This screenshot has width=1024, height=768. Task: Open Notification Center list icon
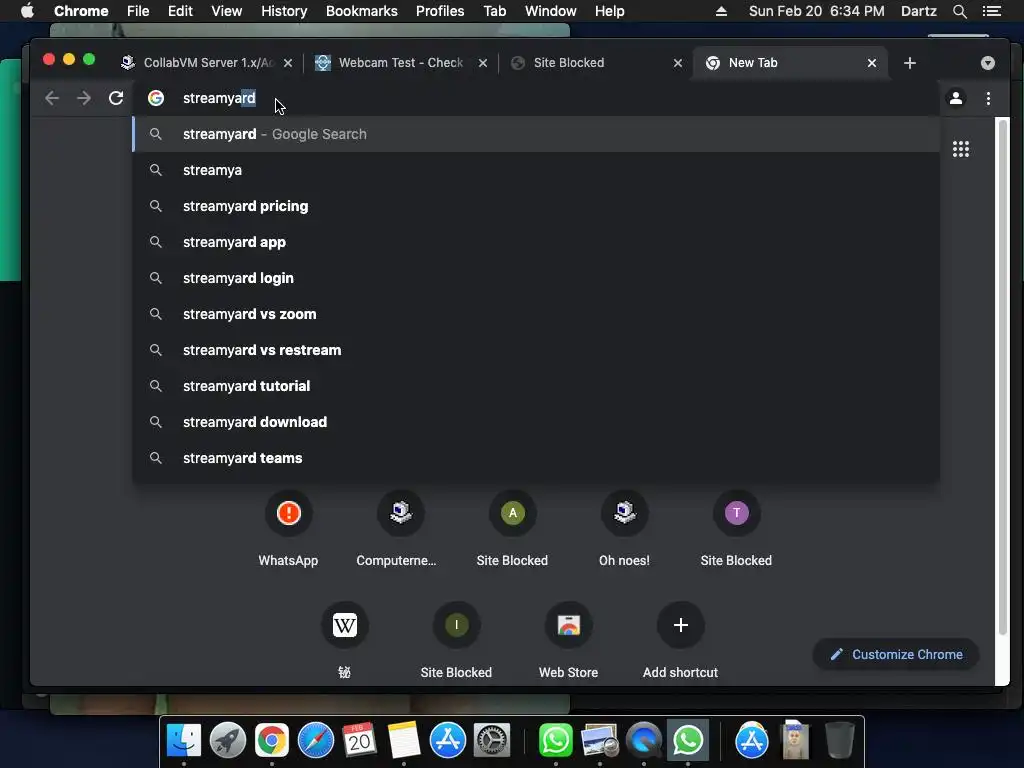click(992, 11)
